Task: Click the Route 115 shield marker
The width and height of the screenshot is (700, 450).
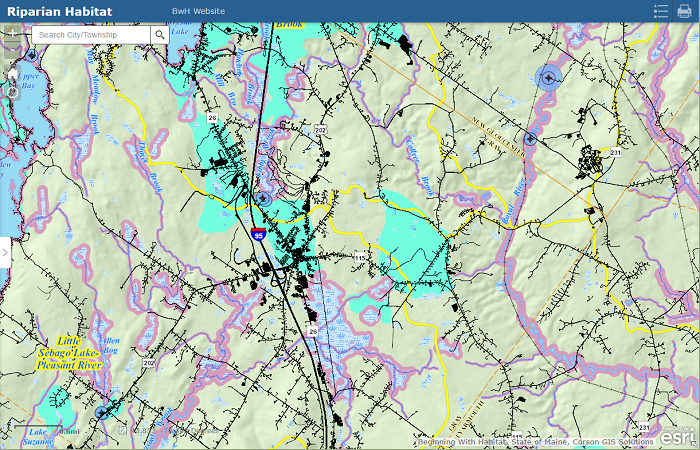Action: [x=358, y=258]
